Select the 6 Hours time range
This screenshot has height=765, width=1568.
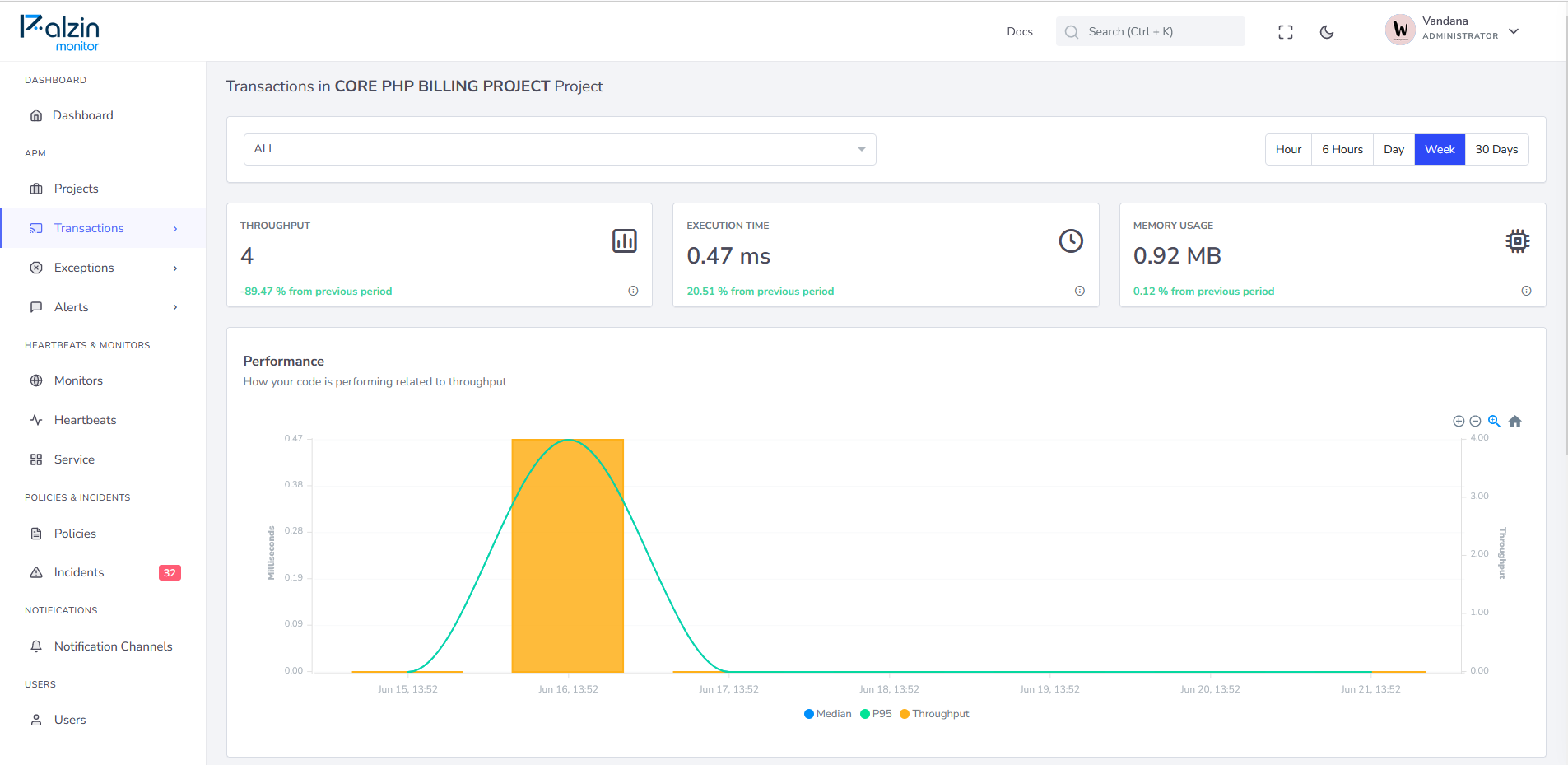click(x=1342, y=149)
